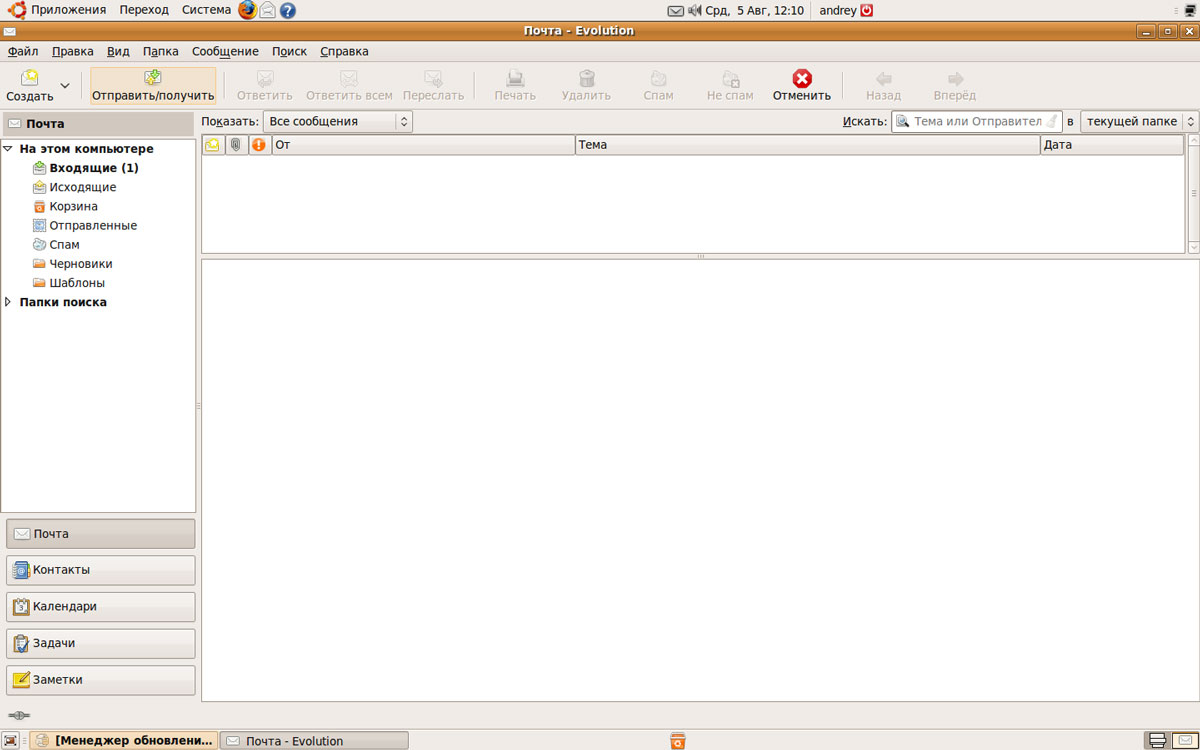Image resolution: width=1200 pixels, height=750 pixels.
Task: Select the Исходящие folder
Action: click(83, 187)
